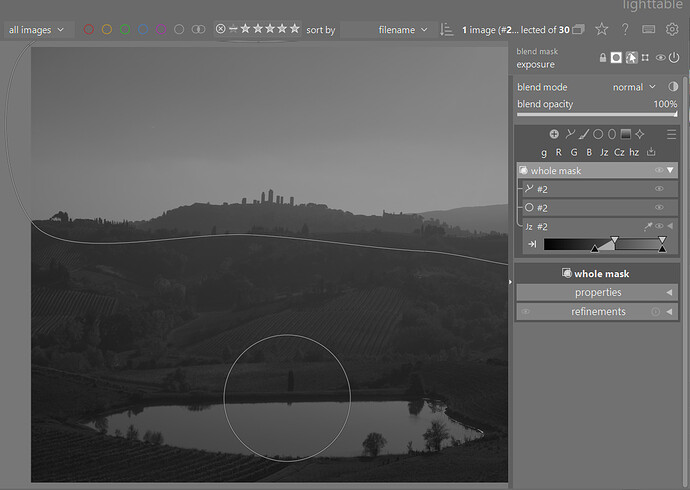The image size is (690, 490).
Task: Select the whole mask tree row
Action: (597, 170)
